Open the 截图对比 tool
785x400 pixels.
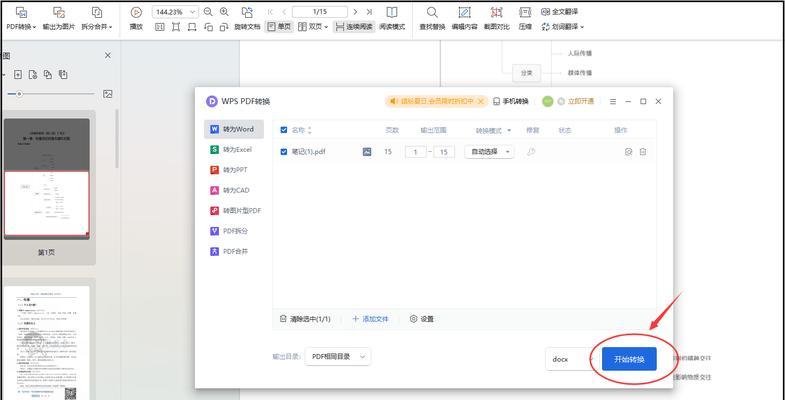tap(497, 19)
